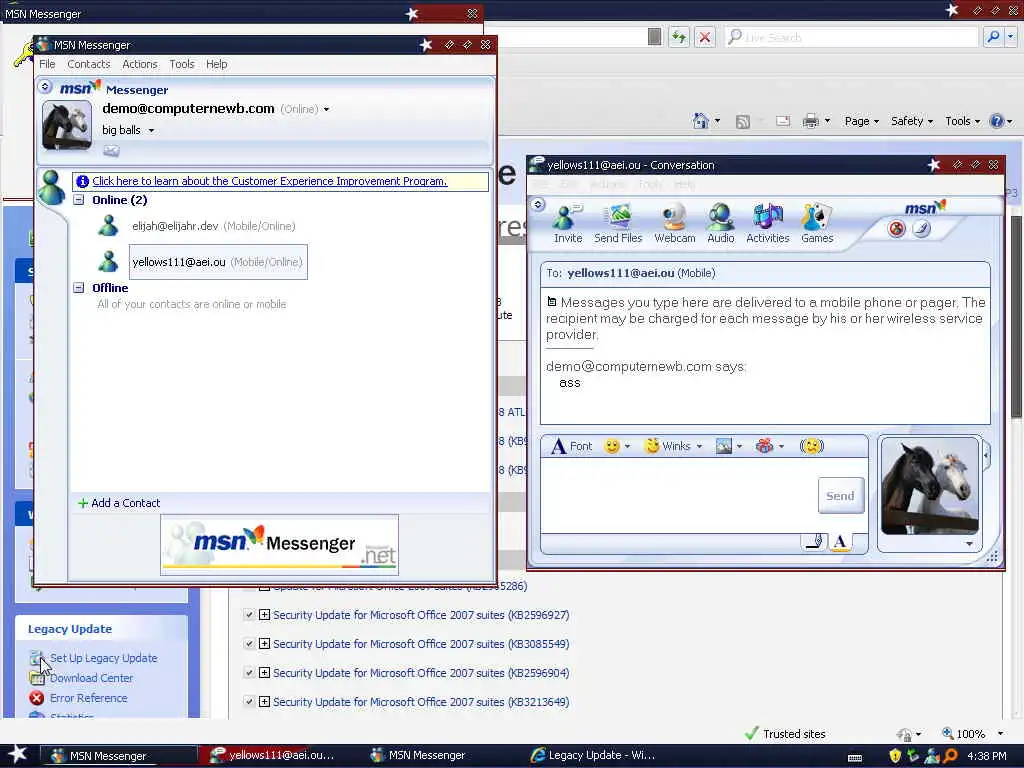Image resolution: width=1024 pixels, height=768 pixels.
Task: Click the Live Search magnifier button
Action: (x=993, y=37)
